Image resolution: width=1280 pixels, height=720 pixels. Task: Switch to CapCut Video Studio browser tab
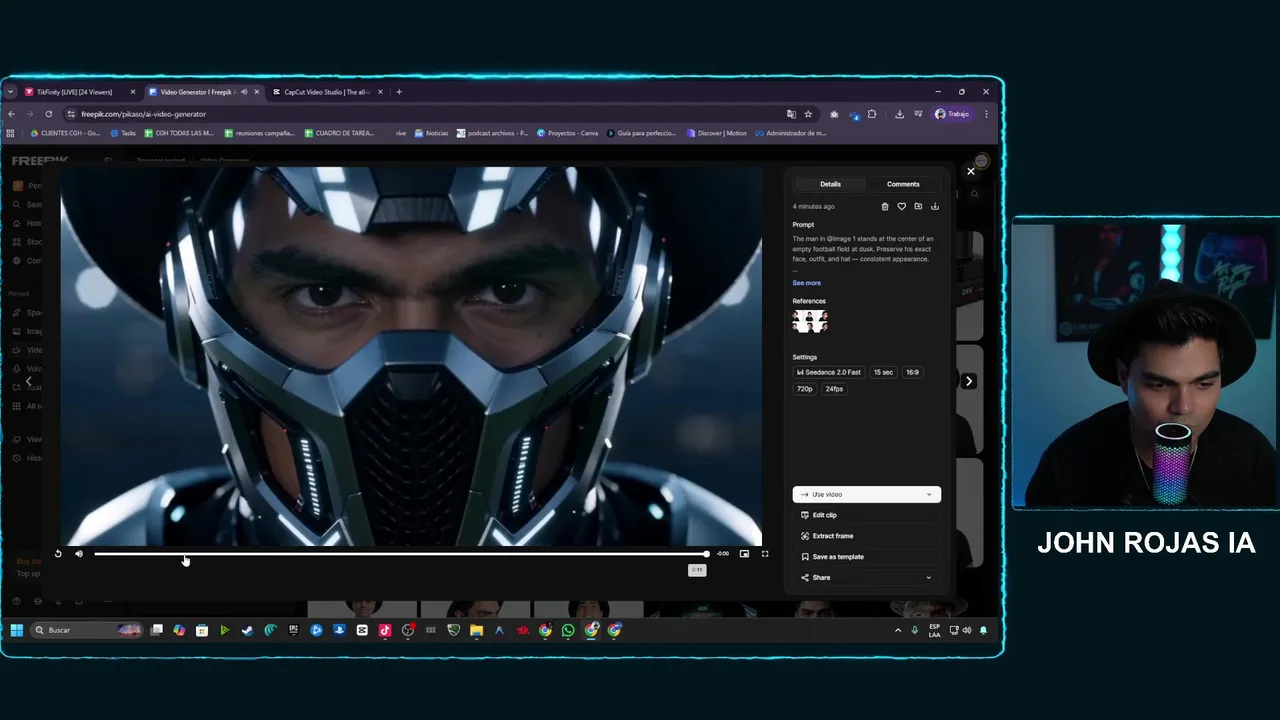coord(327,92)
